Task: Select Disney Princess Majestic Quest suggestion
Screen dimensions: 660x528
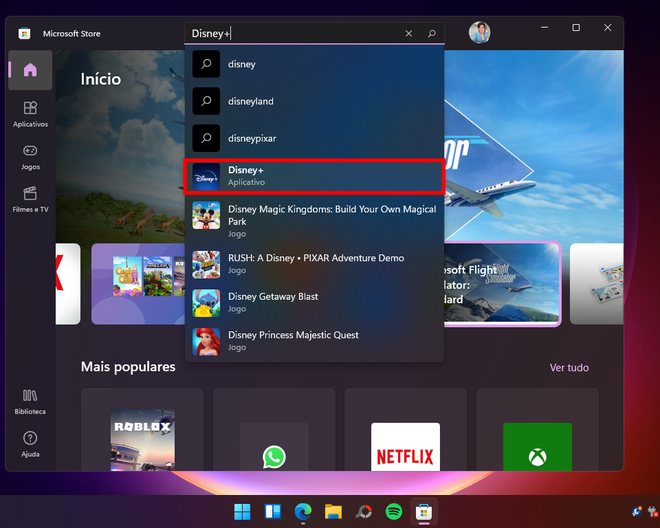Action: point(314,341)
